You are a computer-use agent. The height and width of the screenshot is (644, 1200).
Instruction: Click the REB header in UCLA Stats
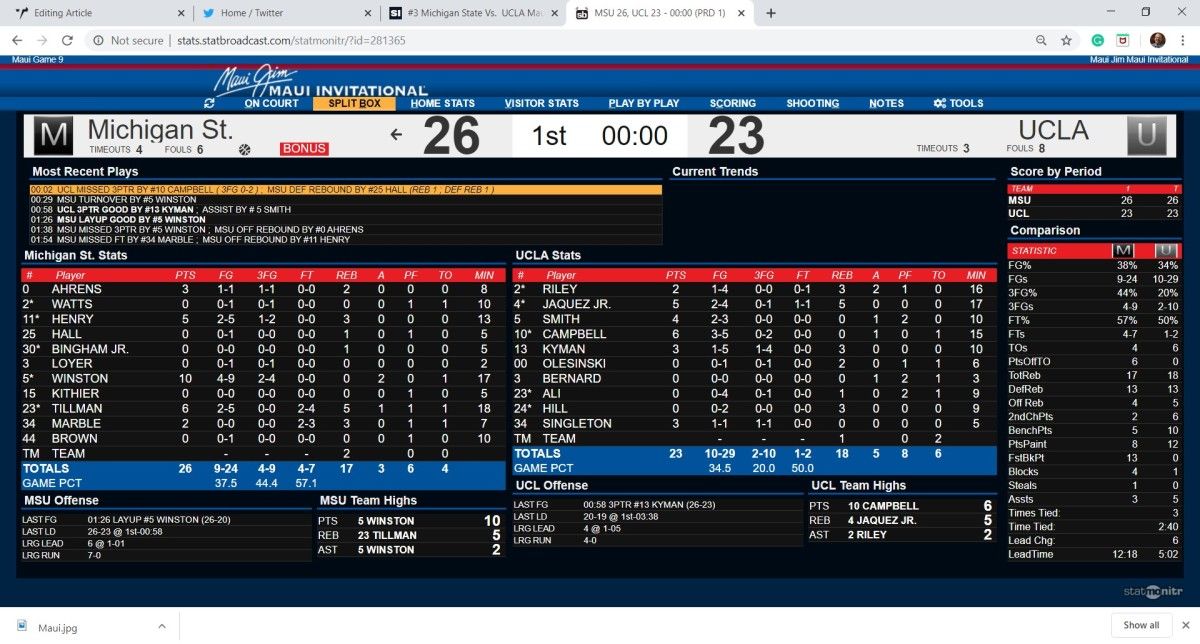[842, 275]
